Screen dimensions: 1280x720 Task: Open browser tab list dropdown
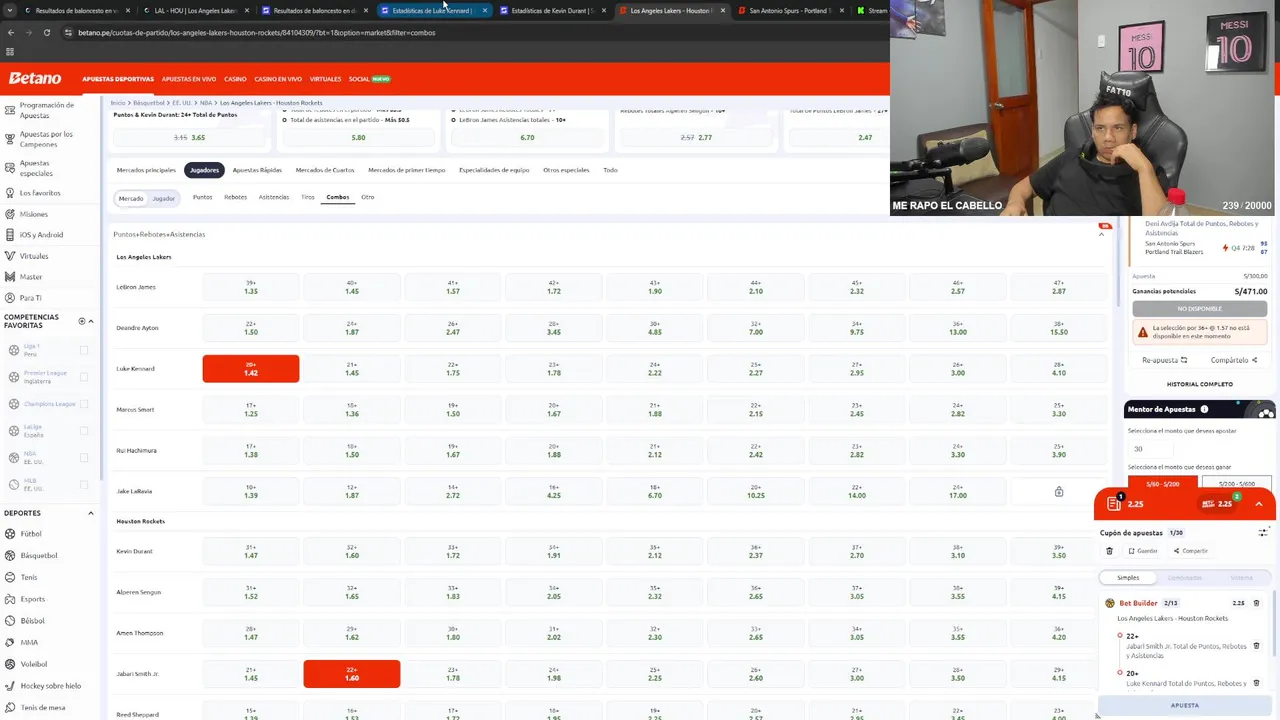pos(9,10)
